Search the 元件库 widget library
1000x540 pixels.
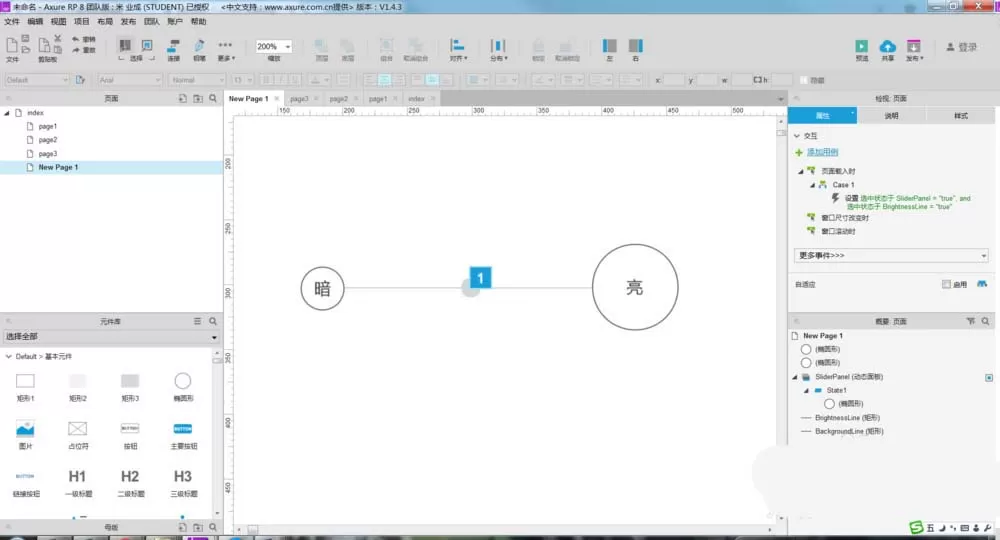point(213,321)
